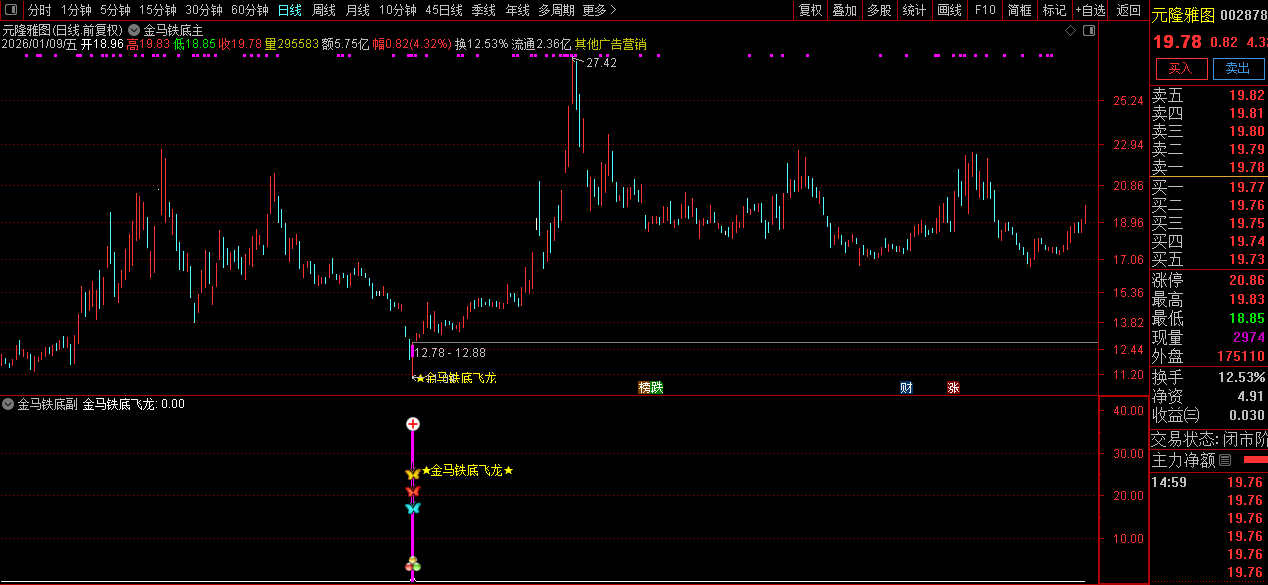
Task: Click the ★金马铁底飞龙★ label in sub chart
Action: (x=467, y=470)
